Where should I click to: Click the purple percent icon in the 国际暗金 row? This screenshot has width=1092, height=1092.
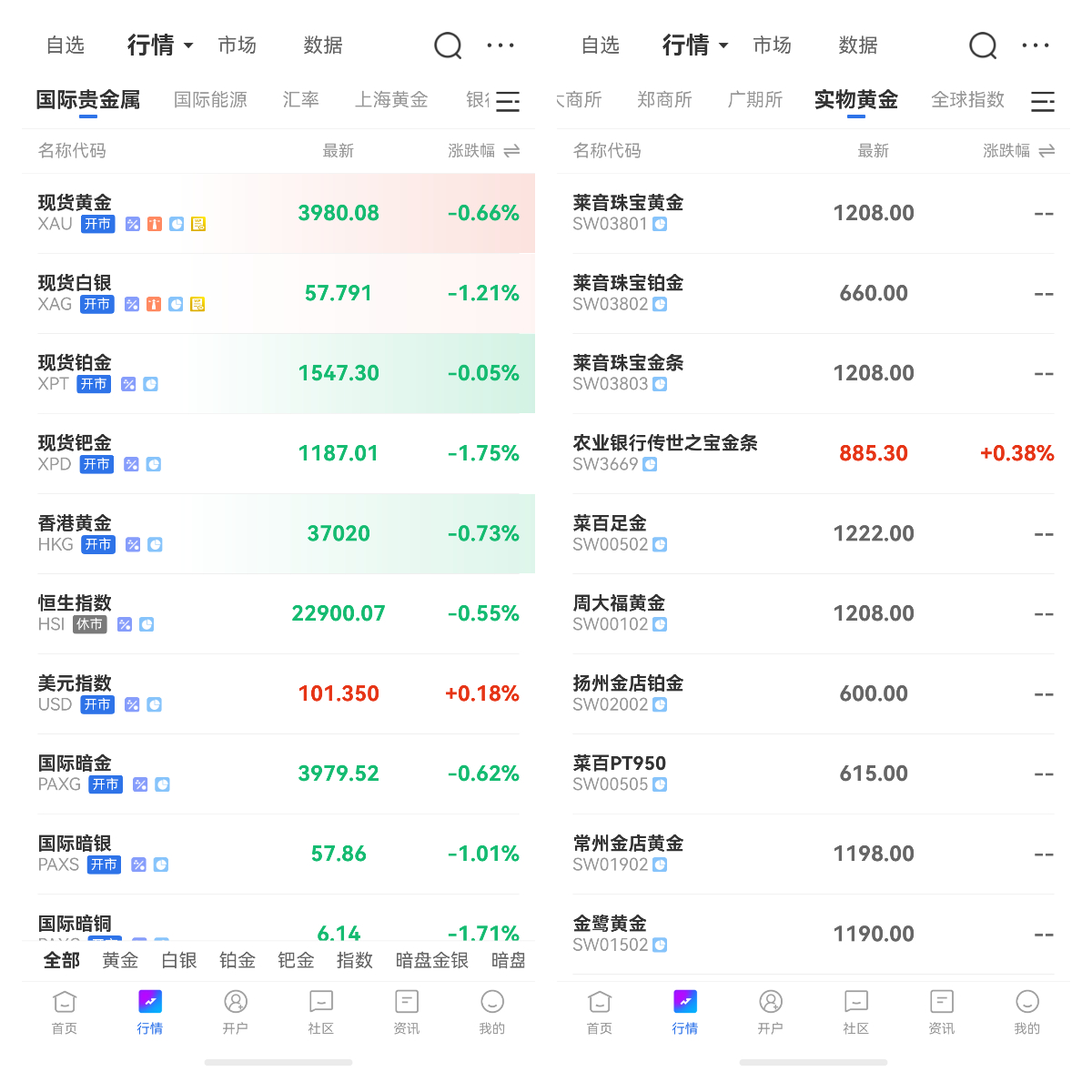140,784
